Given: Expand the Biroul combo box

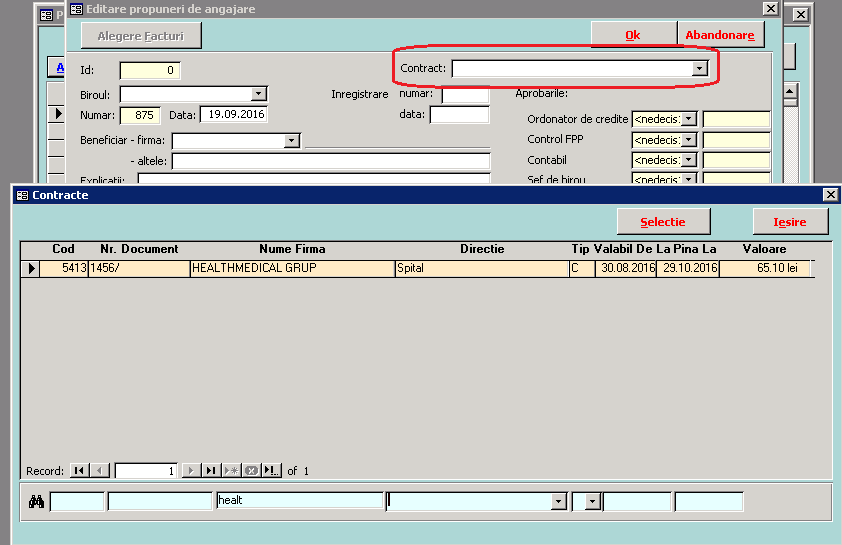Looking at the screenshot, I should tap(259, 94).
